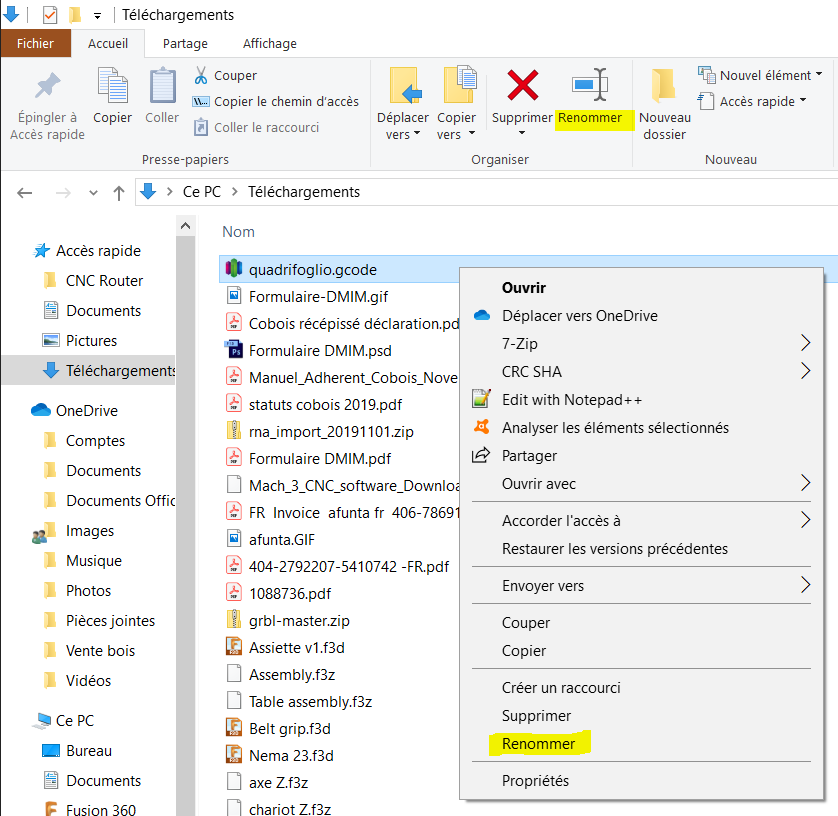Click the Couper scissors icon
Image resolution: width=838 pixels, height=816 pixels.
point(200,75)
